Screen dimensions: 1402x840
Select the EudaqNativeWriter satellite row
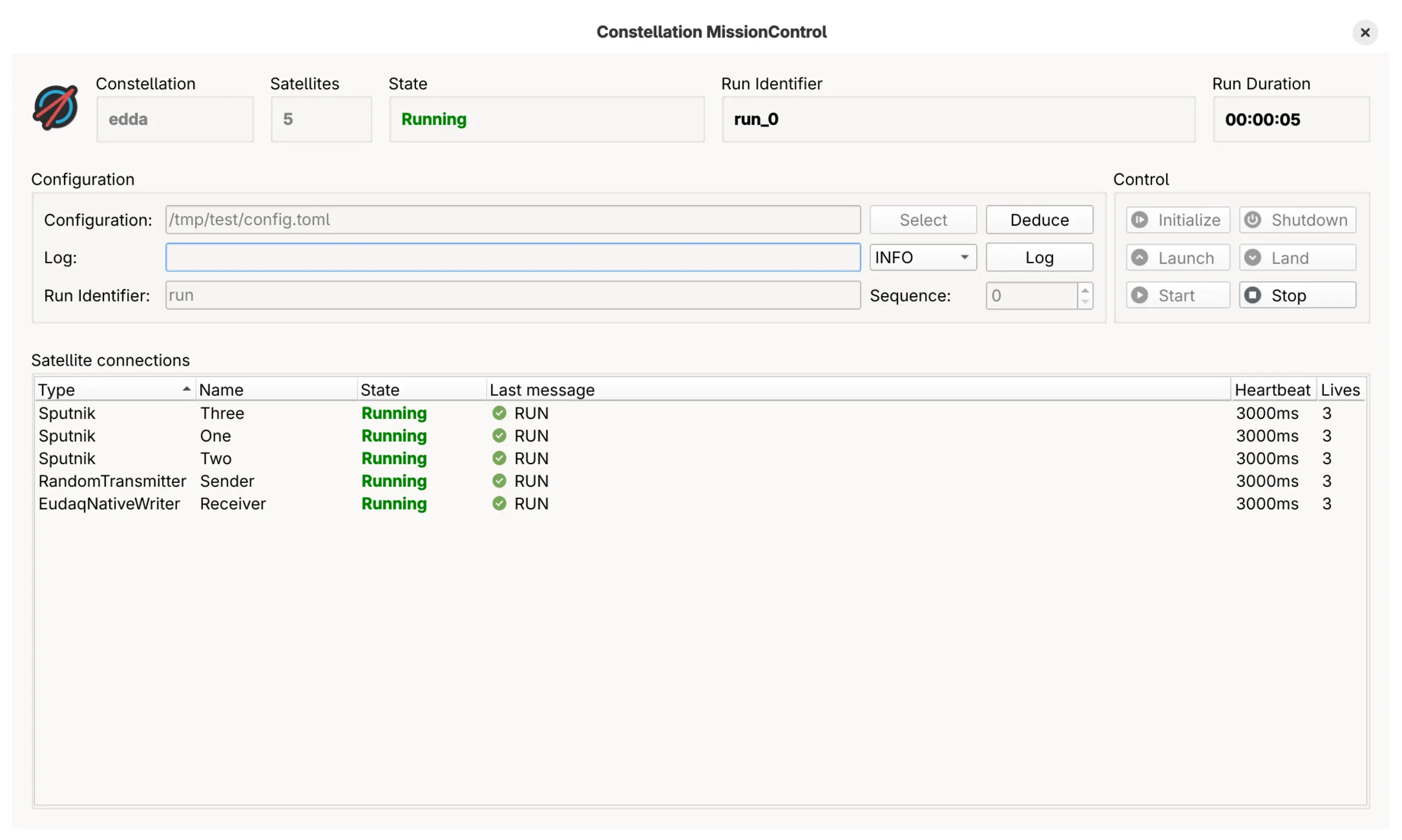[700, 503]
